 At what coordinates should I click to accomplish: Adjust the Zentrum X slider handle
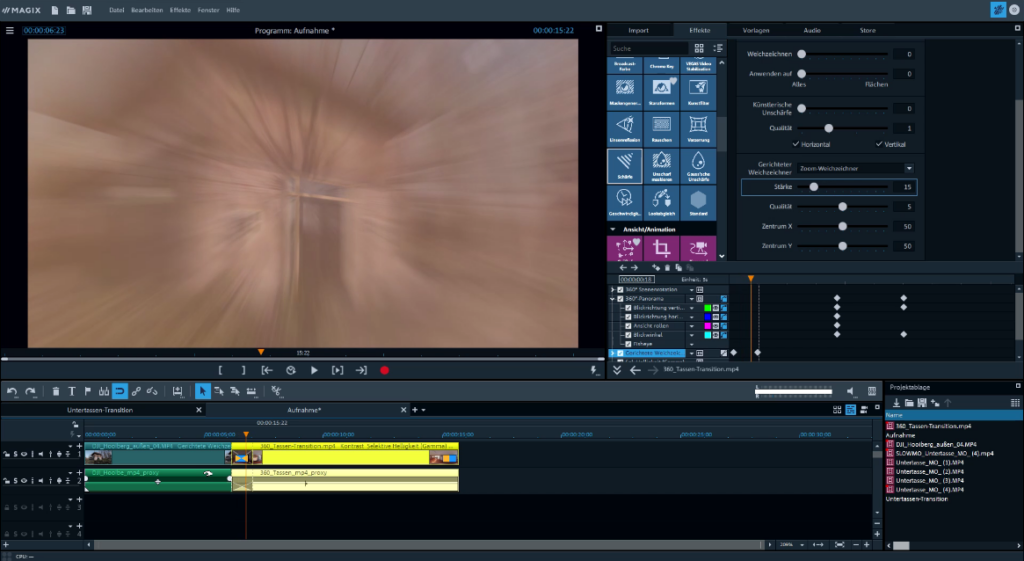click(842, 226)
